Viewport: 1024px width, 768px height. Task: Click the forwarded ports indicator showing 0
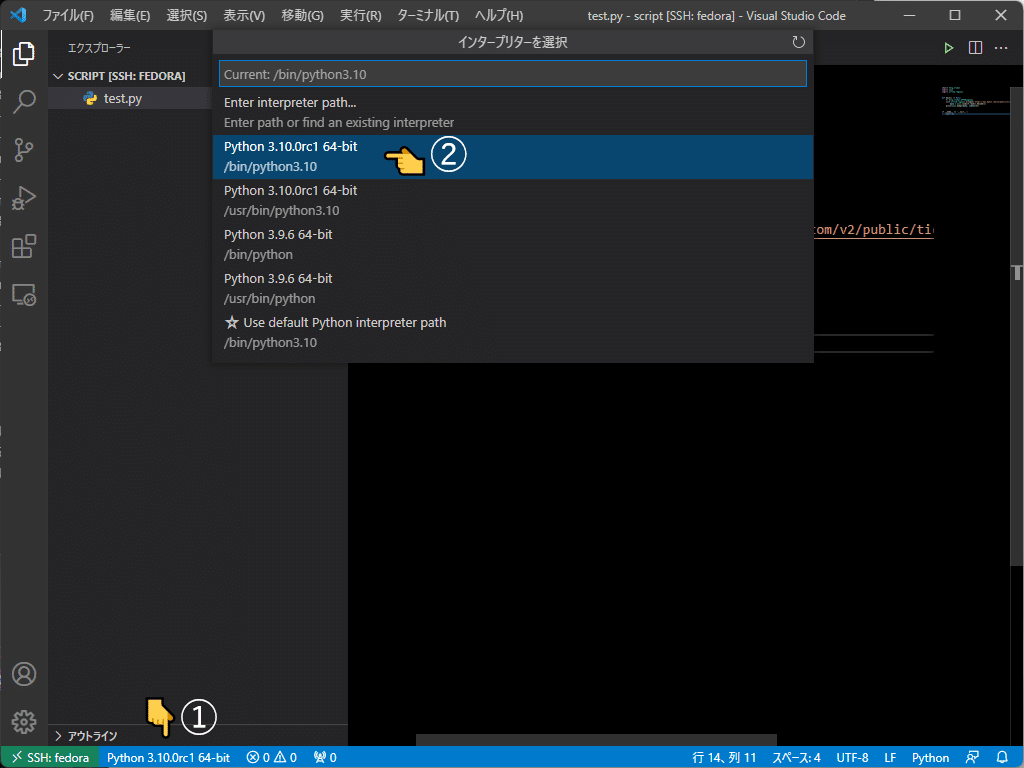click(325, 758)
